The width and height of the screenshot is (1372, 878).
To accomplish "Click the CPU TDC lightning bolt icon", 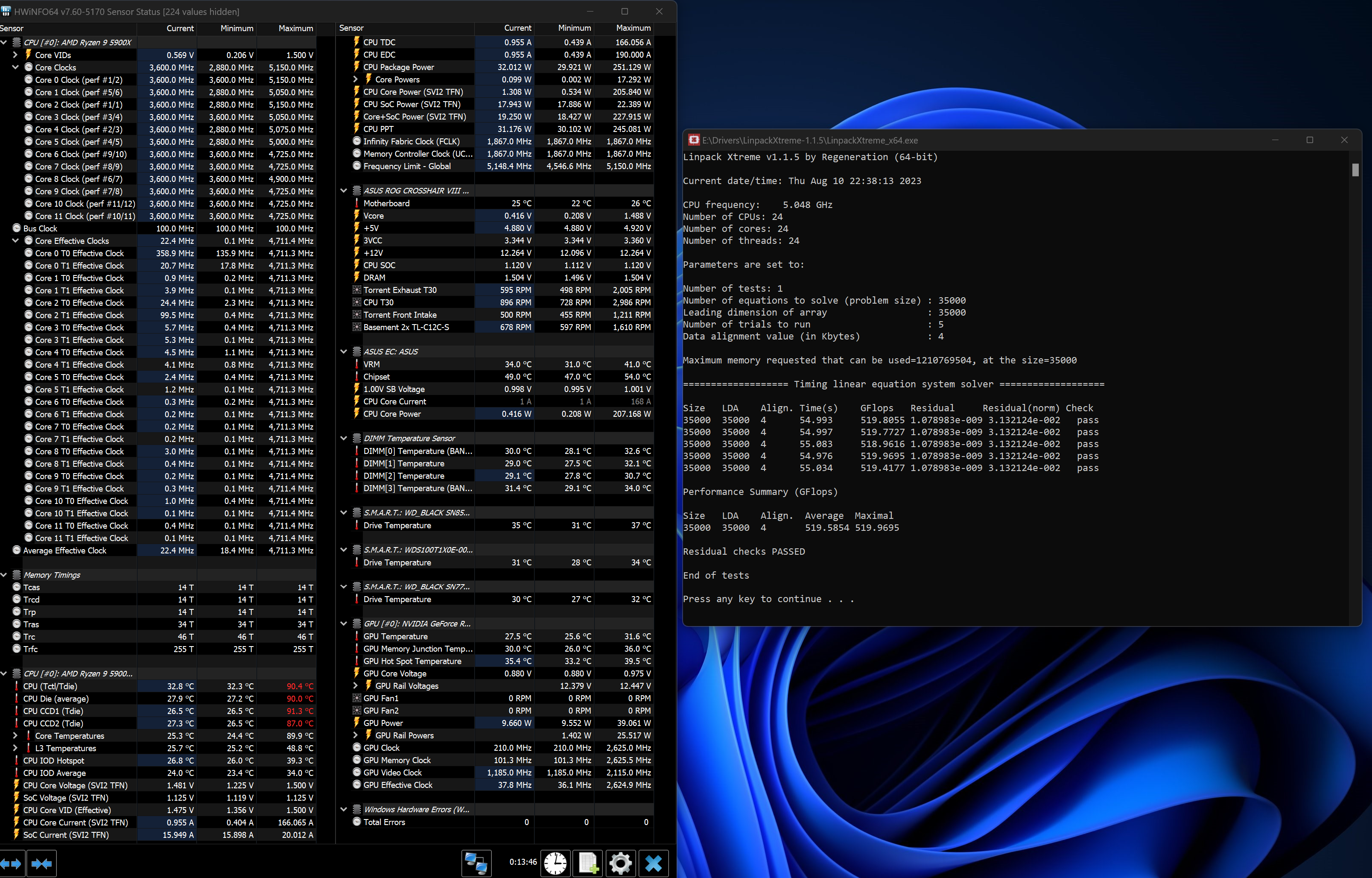I will pyautogui.click(x=357, y=42).
